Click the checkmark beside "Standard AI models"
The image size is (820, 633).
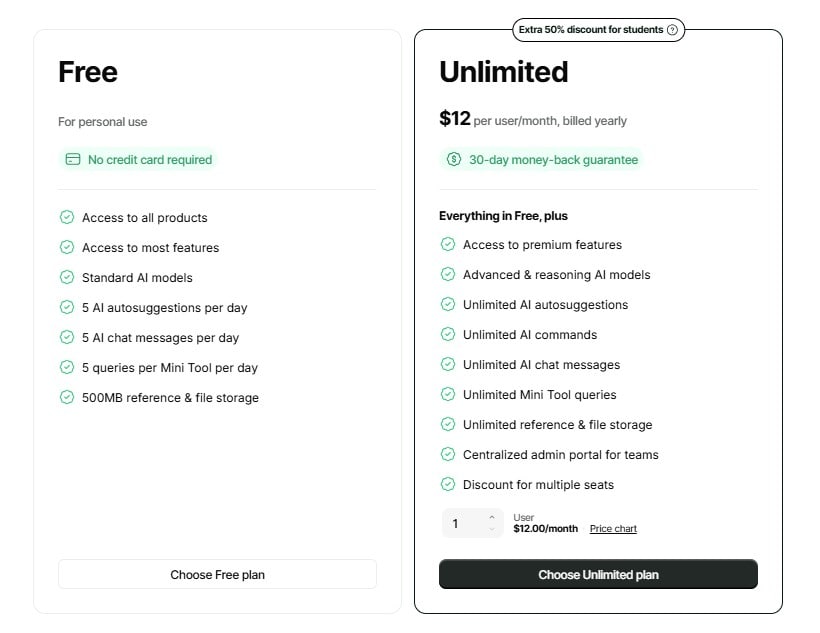tap(67, 277)
